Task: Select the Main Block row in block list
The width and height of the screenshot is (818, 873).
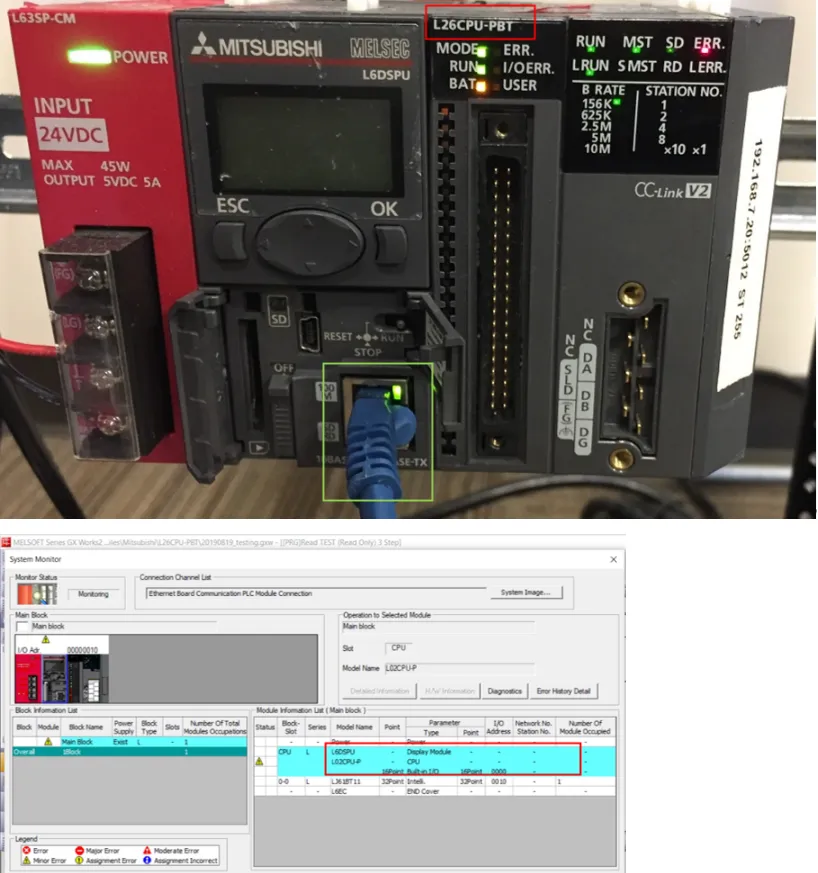Action: tap(130, 742)
